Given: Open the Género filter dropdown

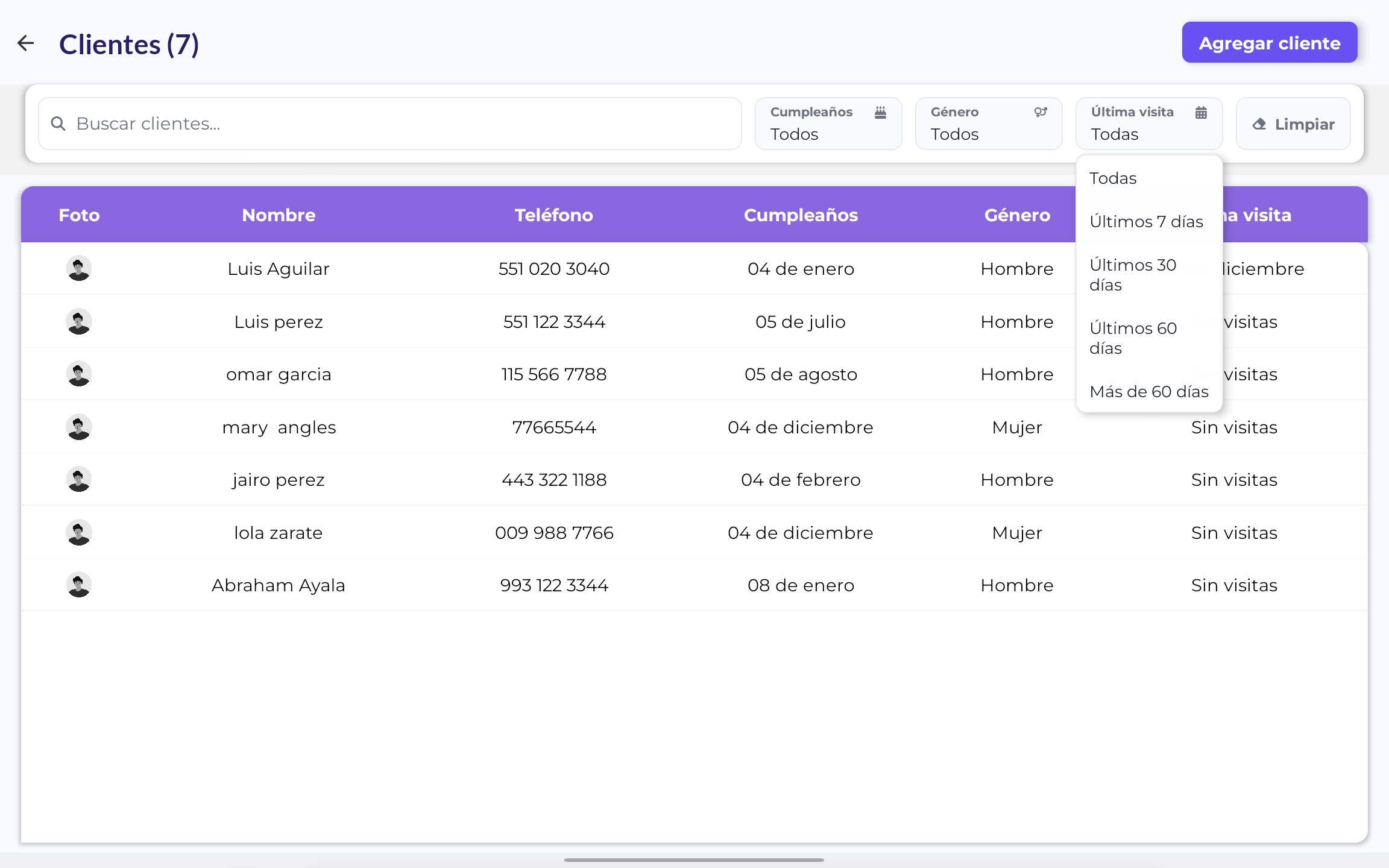Looking at the screenshot, I should click(988, 124).
